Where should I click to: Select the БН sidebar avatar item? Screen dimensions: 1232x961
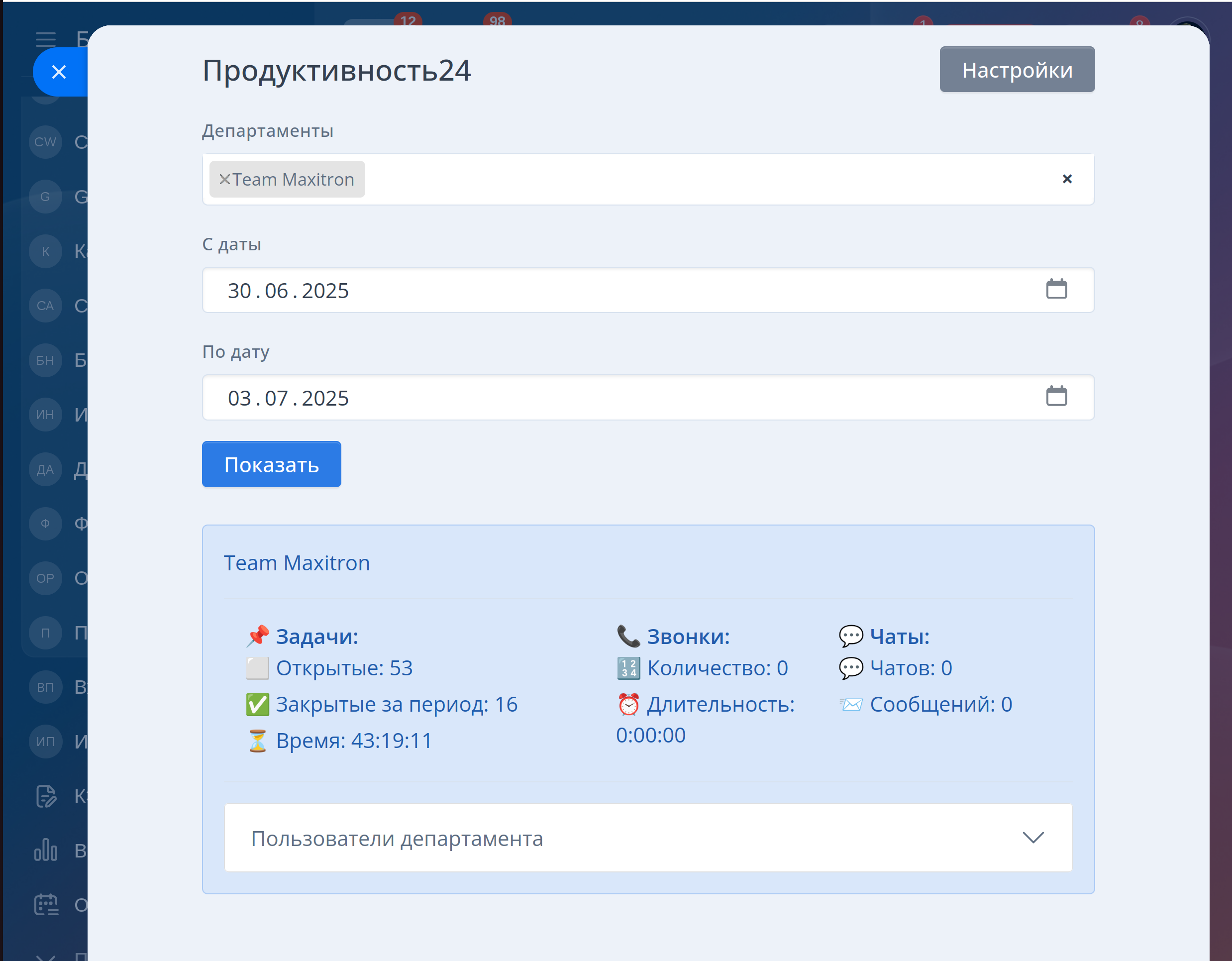tap(45, 360)
